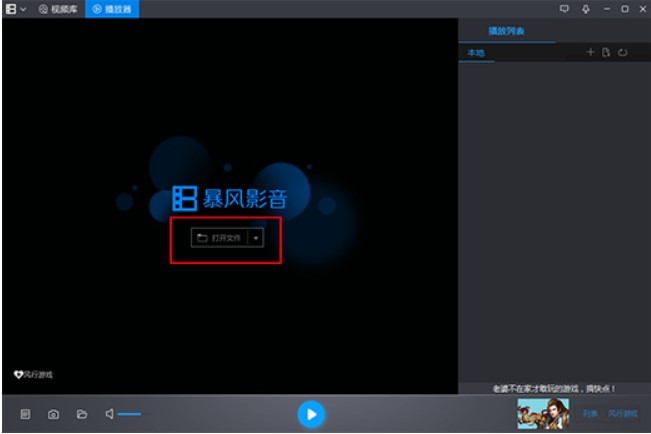The image size is (651, 434).
Task: Maximize the player window
Action: (625, 9)
